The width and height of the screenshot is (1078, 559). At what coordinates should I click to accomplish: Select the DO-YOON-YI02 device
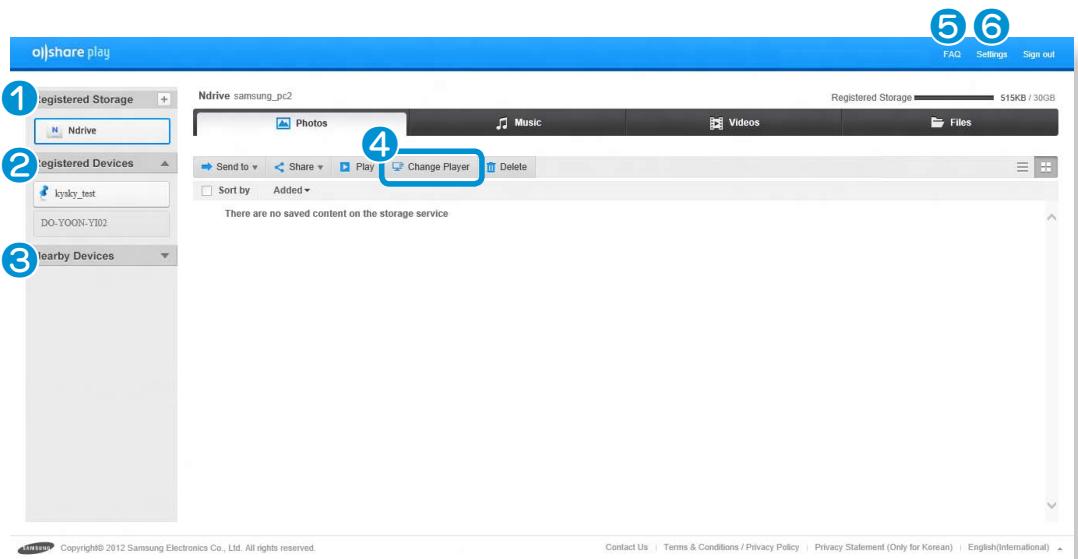coord(101,223)
